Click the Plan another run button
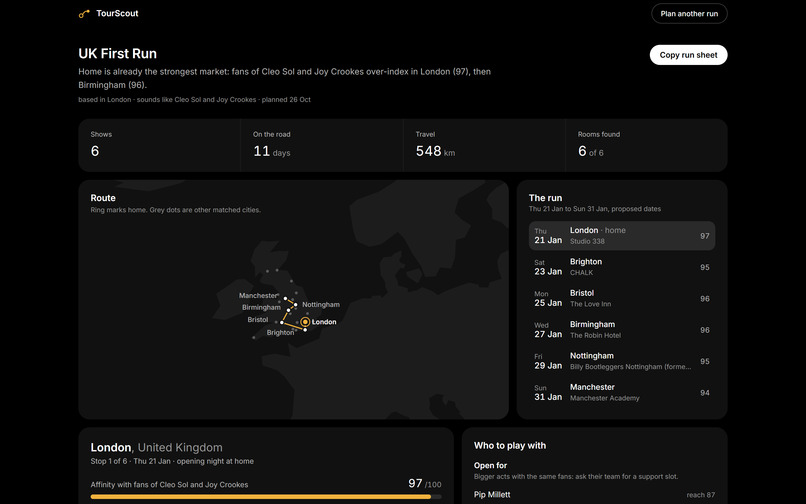The image size is (806, 504). pyautogui.click(x=689, y=14)
